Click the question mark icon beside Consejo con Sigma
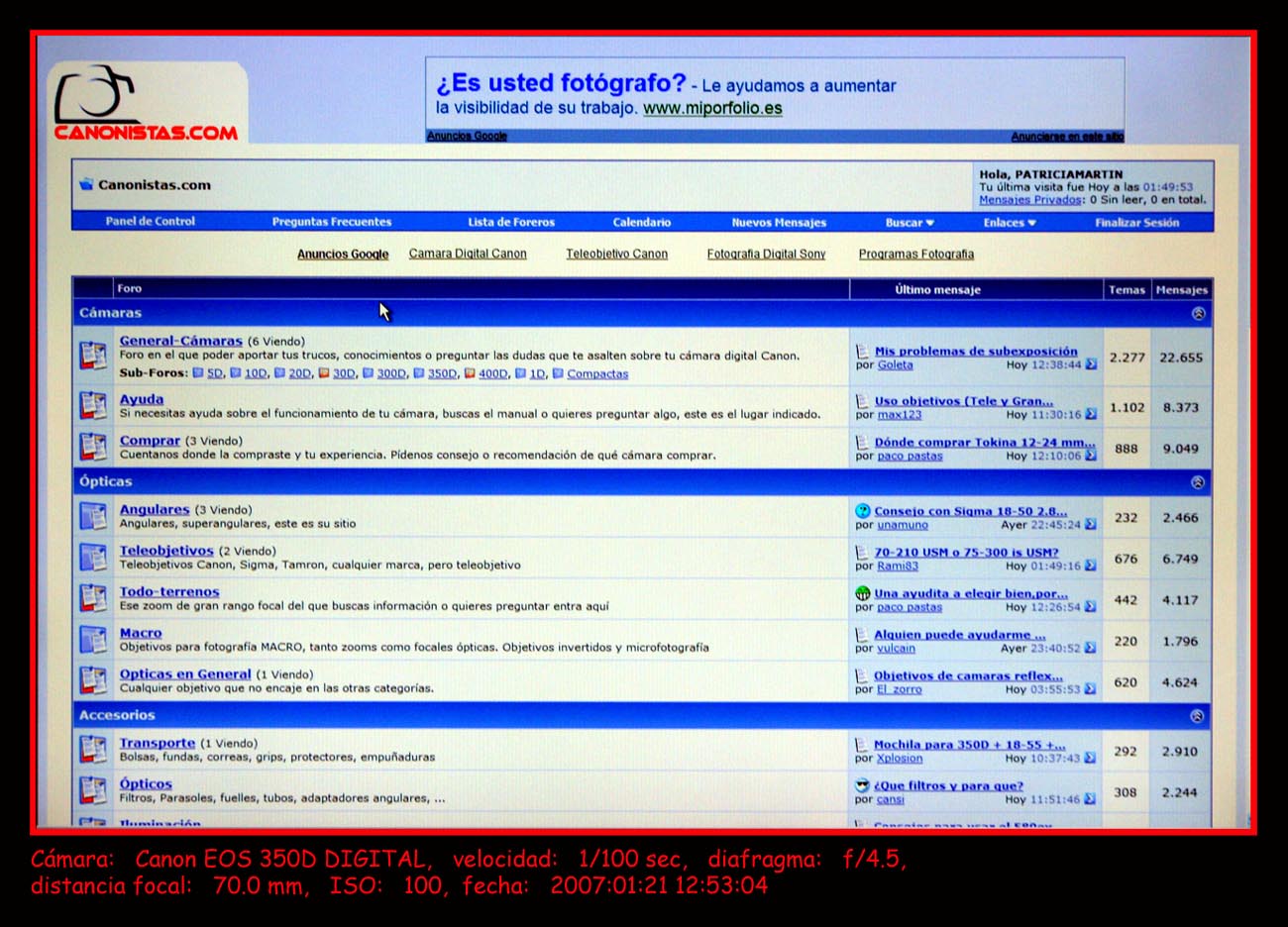Screen dimensions: 1288x927 (862, 511)
